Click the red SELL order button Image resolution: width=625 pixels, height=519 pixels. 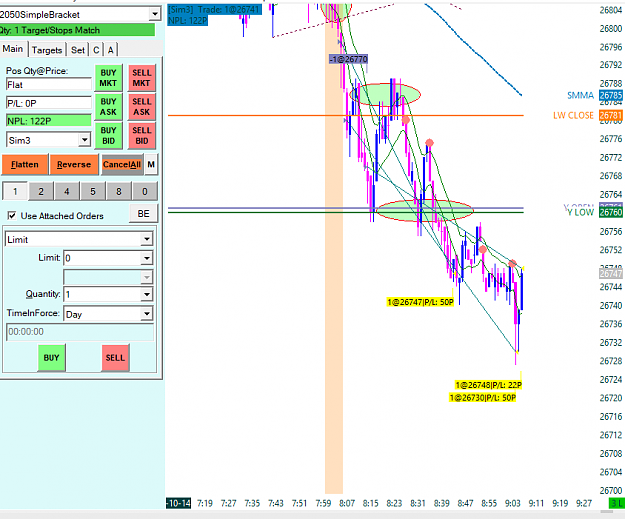(x=115, y=358)
